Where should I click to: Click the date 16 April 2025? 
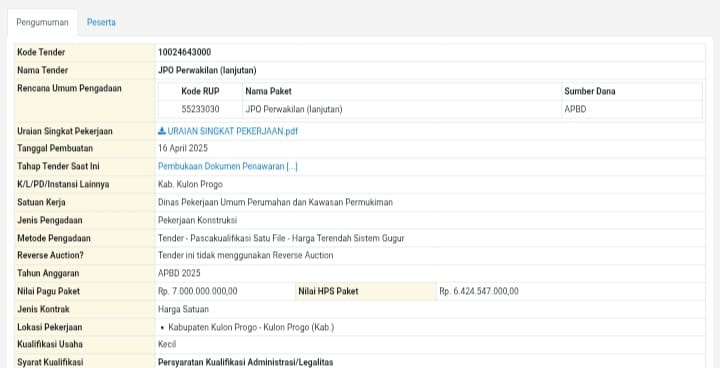183,148
